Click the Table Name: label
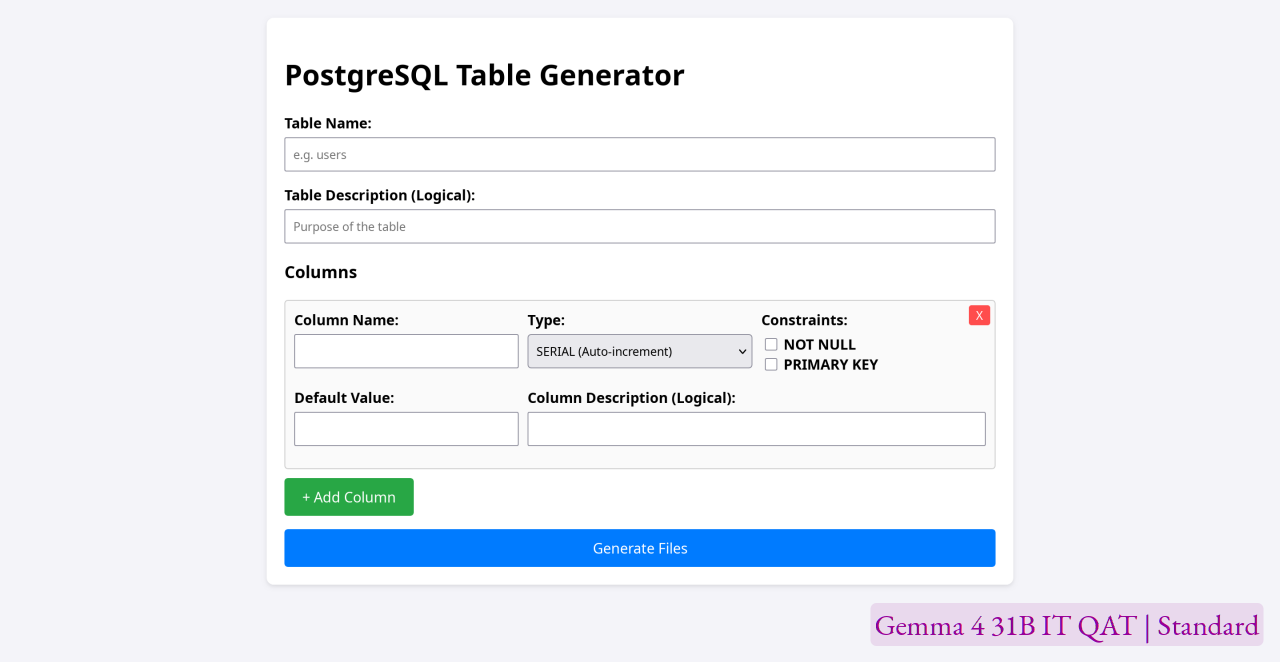The height and width of the screenshot is (662, 1280). [328, 123]
